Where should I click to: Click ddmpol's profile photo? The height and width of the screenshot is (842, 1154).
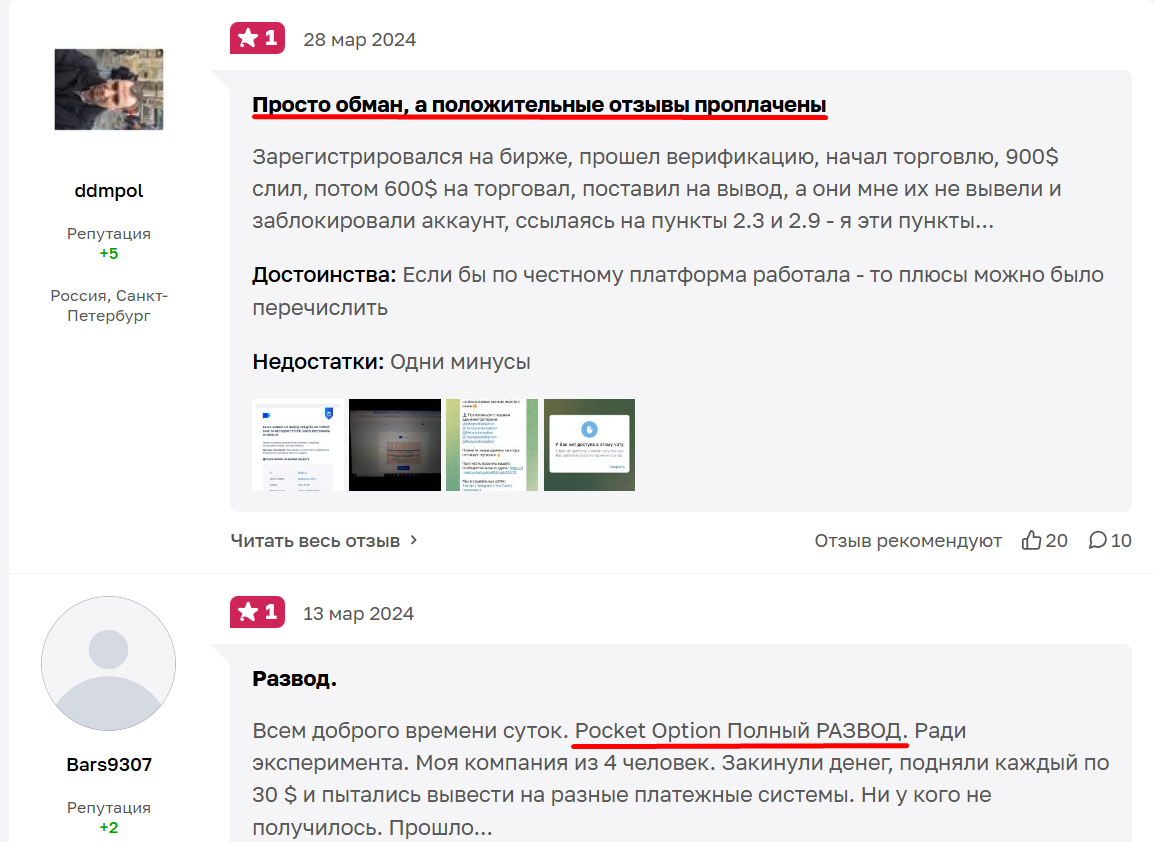pos(109,89)
